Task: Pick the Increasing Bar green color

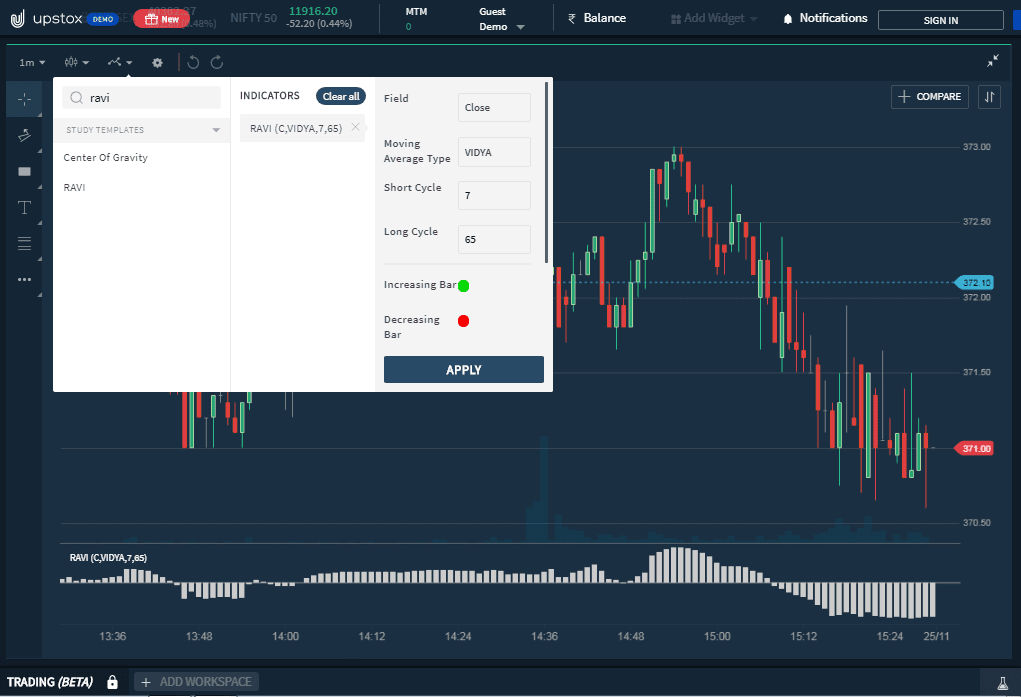Action: [x=464, y=285]
